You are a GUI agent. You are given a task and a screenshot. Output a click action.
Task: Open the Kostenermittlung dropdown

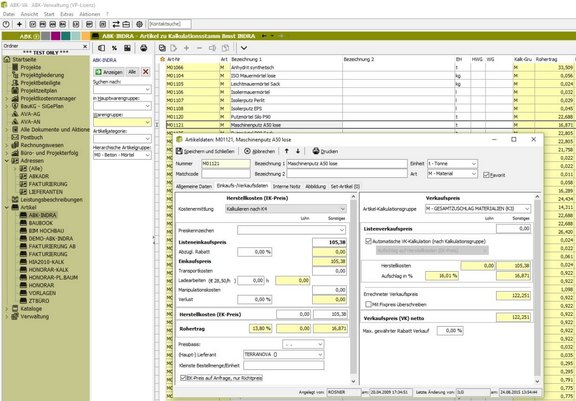(343, 209)
